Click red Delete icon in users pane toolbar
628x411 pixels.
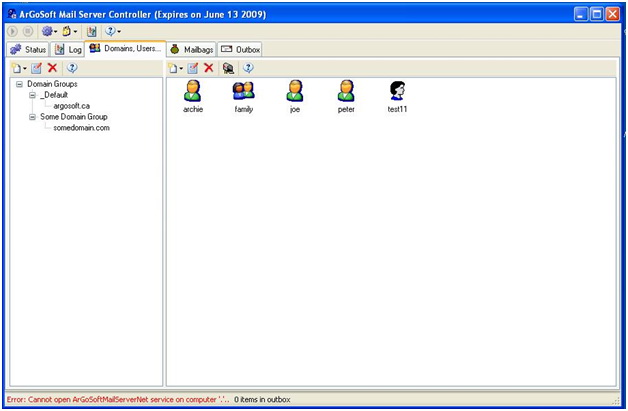tap(209, 68)
